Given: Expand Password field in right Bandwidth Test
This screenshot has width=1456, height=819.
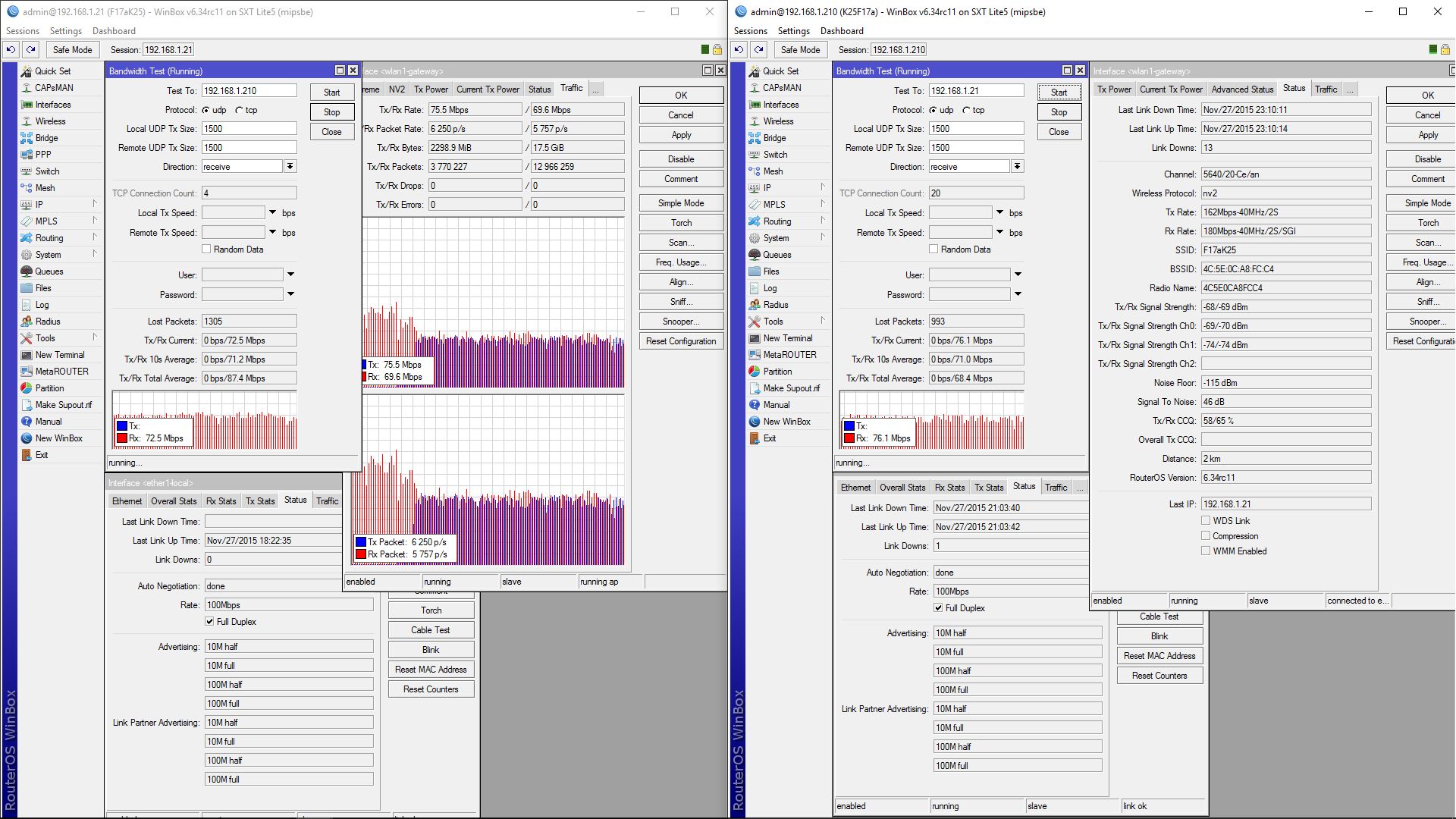Looking at the screenshot, I should (x=1018, y=294).
